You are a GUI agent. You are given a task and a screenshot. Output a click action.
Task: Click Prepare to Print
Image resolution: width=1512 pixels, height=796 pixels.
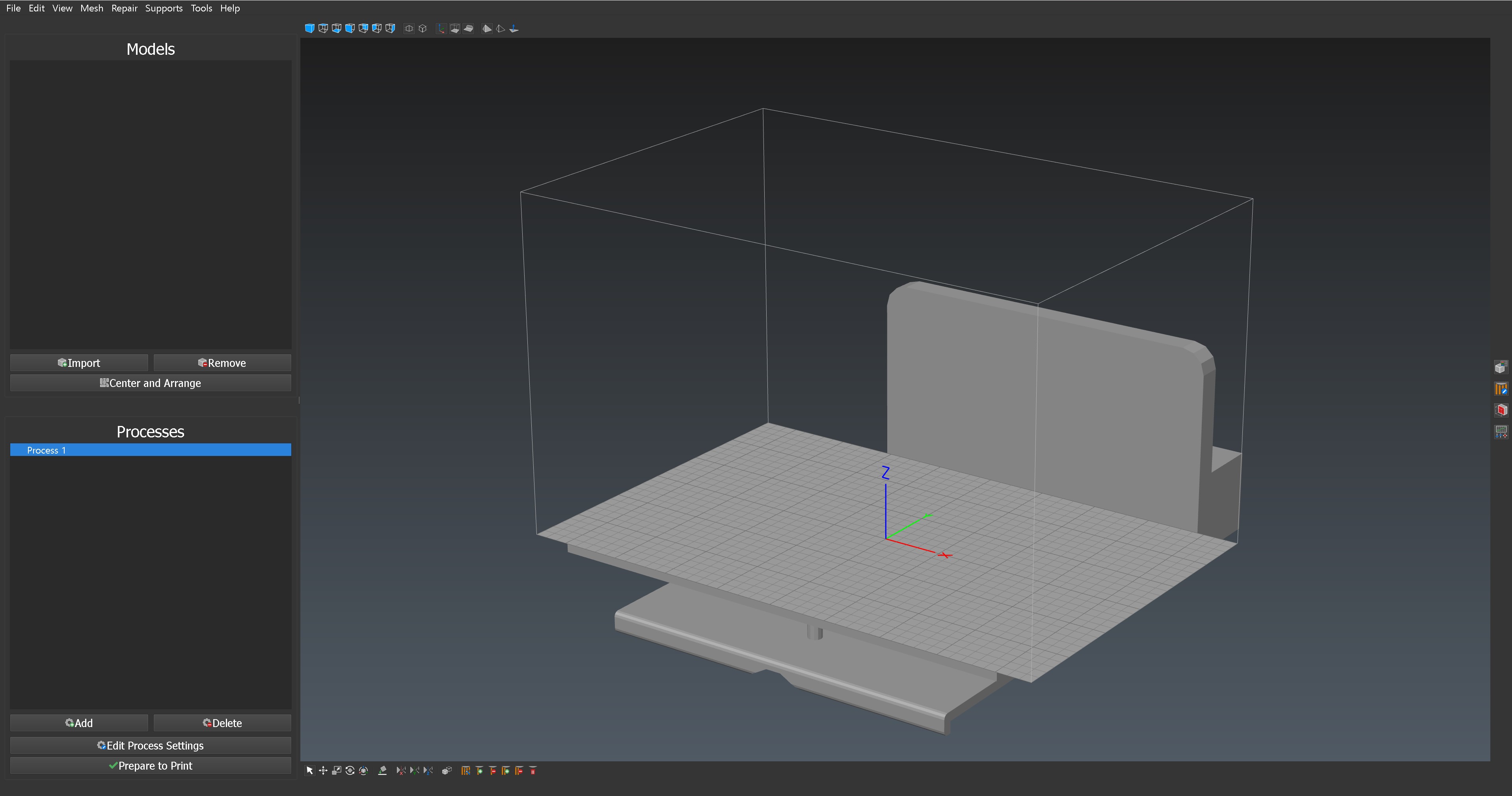coord(150,766)
